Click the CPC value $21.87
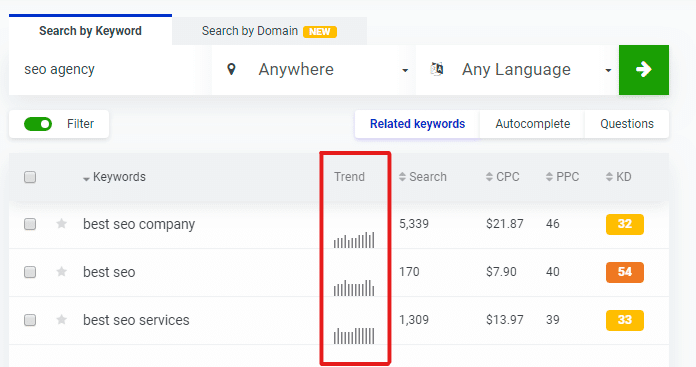The image size is (696, 367). [504, 224]
